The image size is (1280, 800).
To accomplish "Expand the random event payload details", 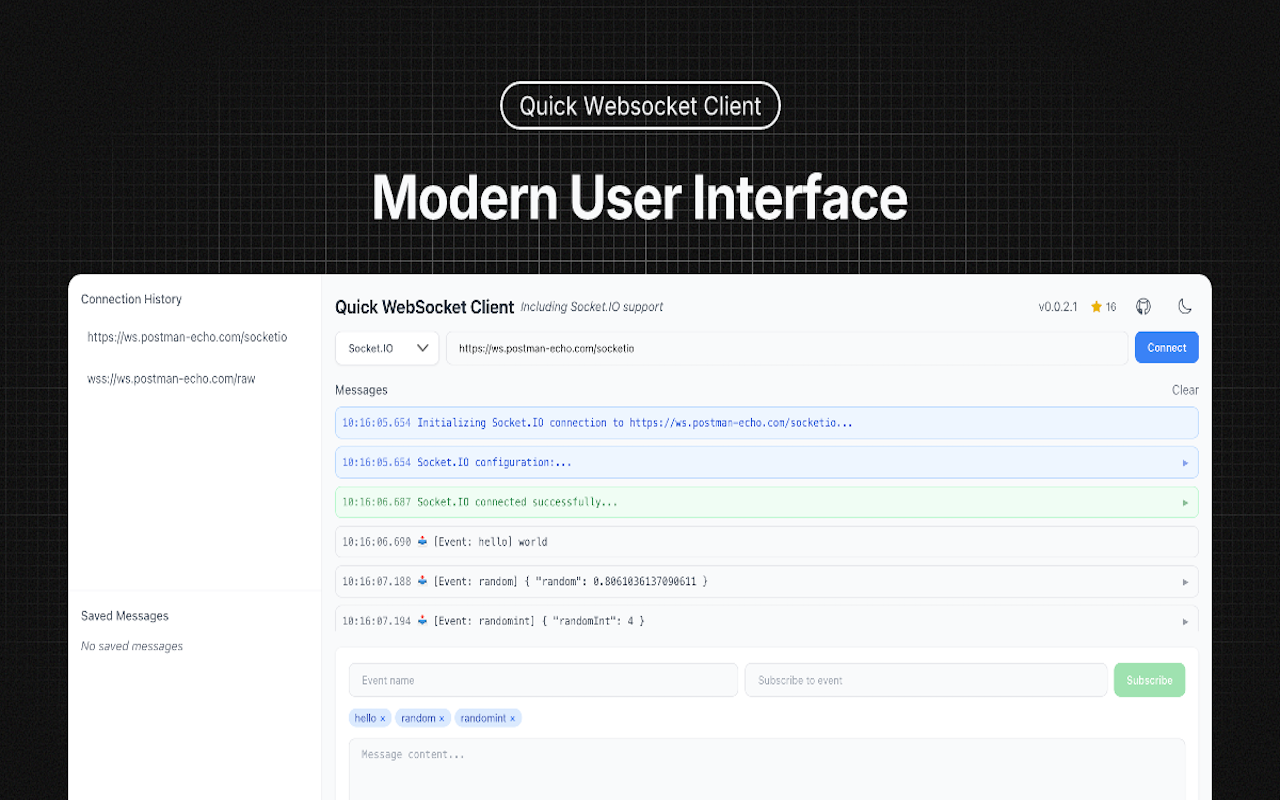I will coord(1186,581).
